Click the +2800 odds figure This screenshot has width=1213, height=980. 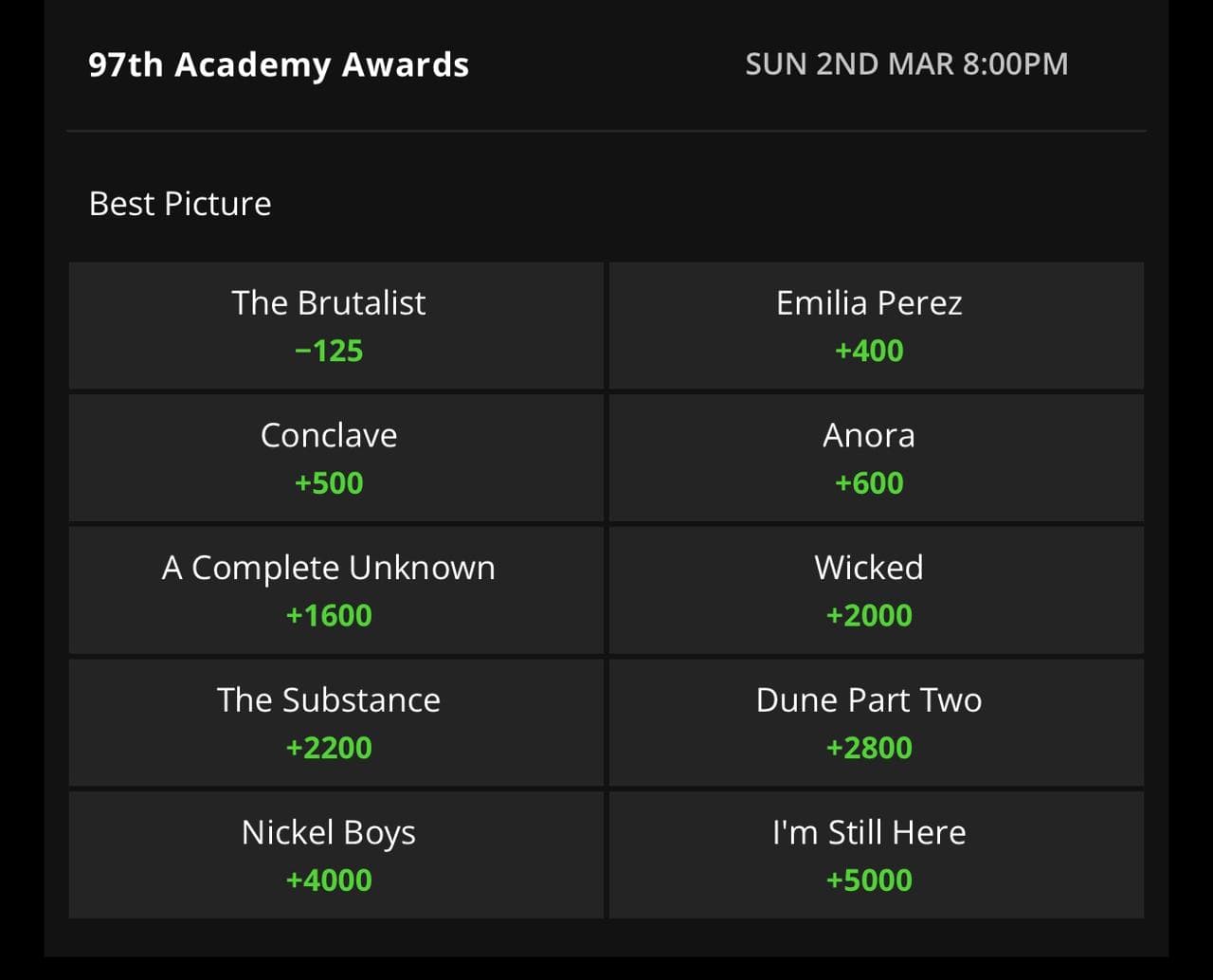click(869, 748)
